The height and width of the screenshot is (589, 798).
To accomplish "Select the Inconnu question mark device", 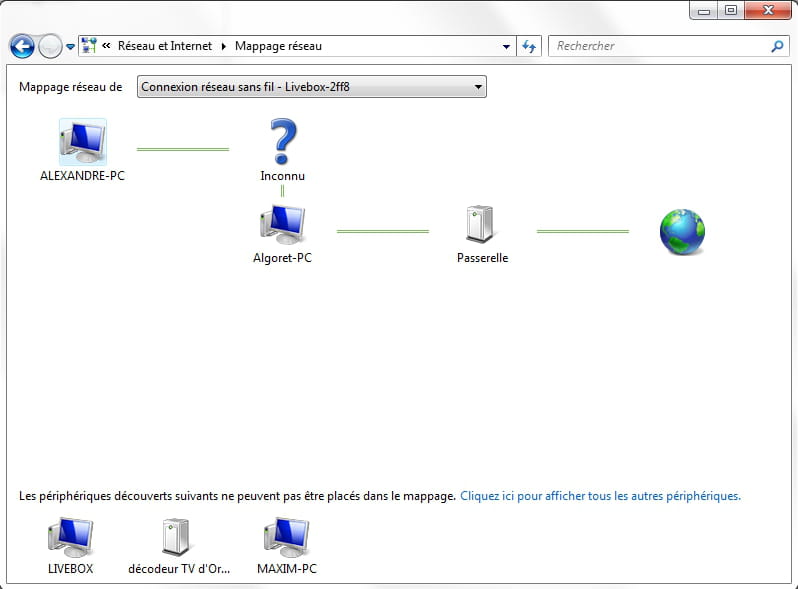I will (x=283, y=142).
